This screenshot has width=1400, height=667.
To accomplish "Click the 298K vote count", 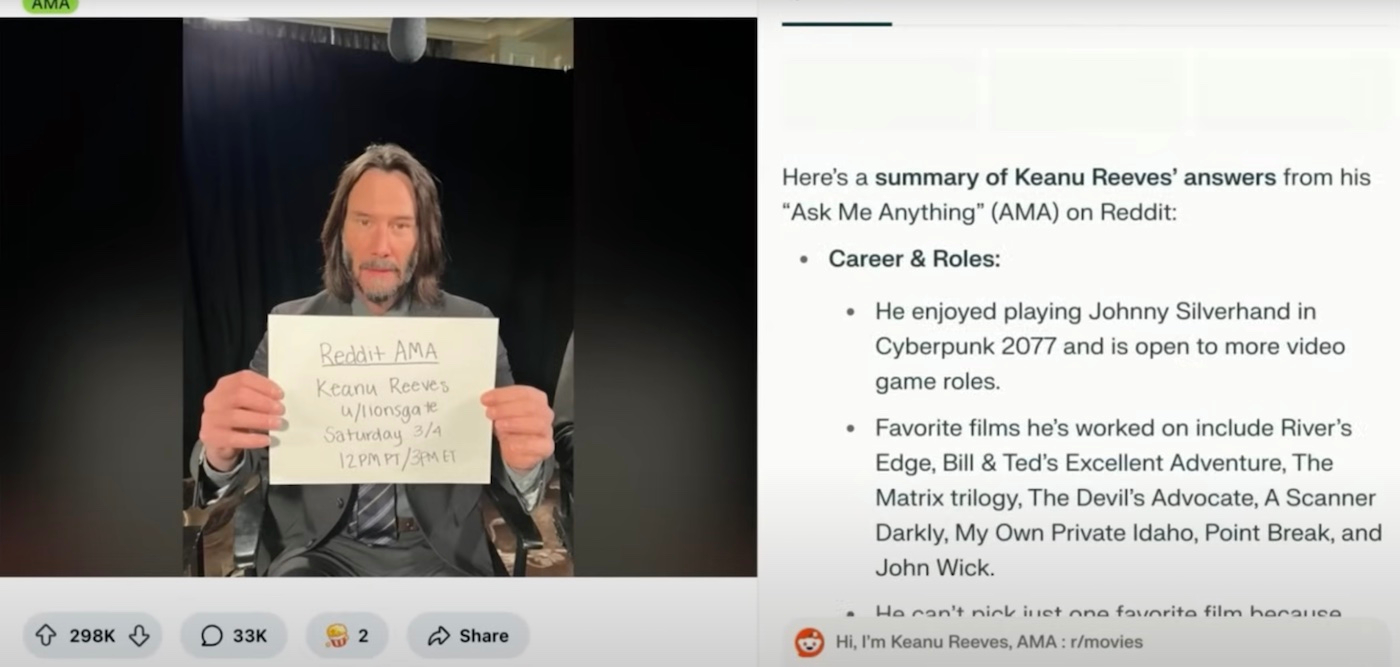I will 92,636.
